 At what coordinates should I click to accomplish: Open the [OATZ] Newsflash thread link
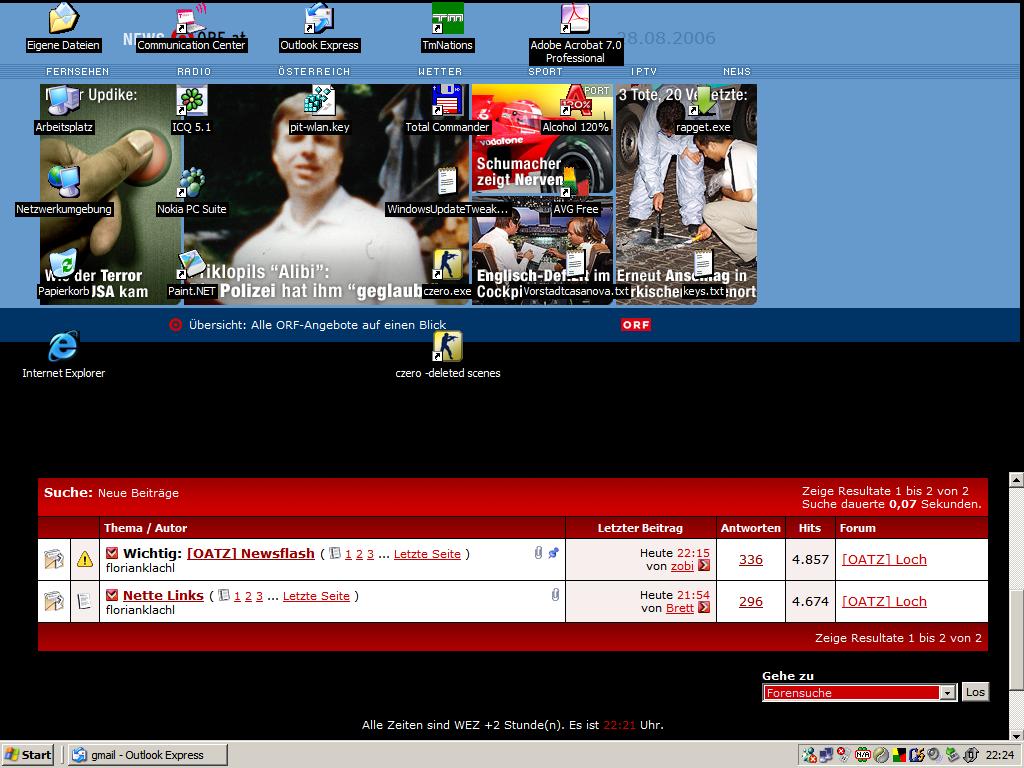click(x=250, y=553)
